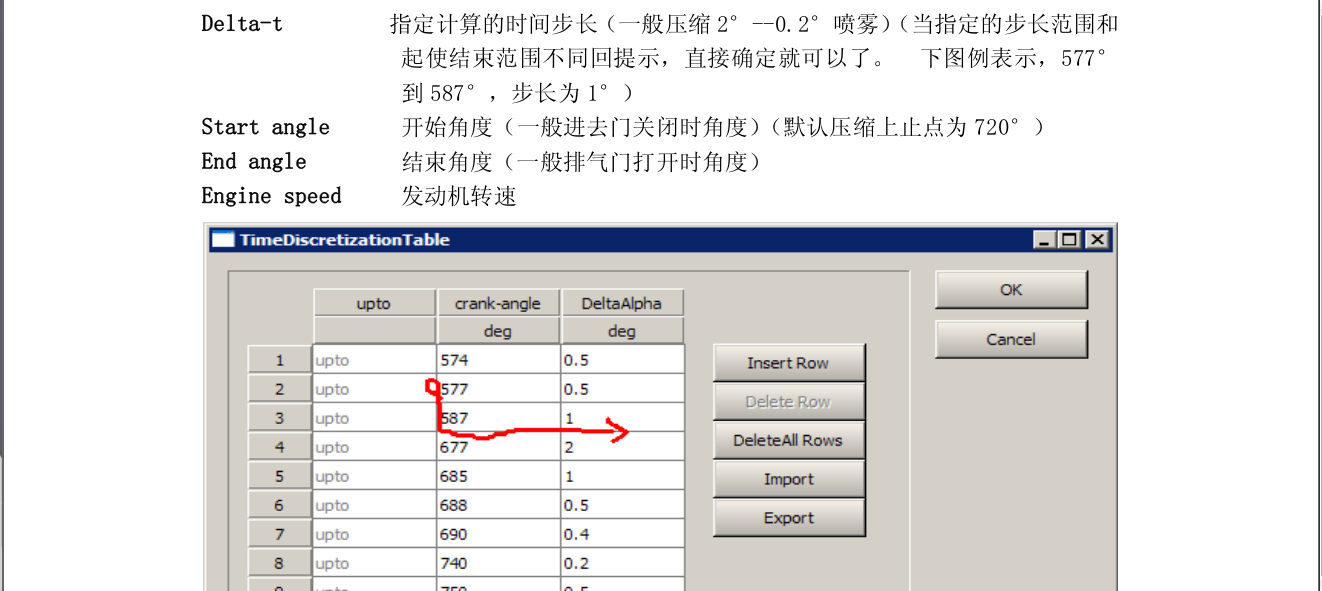Click the Export button
This screenshot has height=591, width=1322.
[x=788, y=518]
